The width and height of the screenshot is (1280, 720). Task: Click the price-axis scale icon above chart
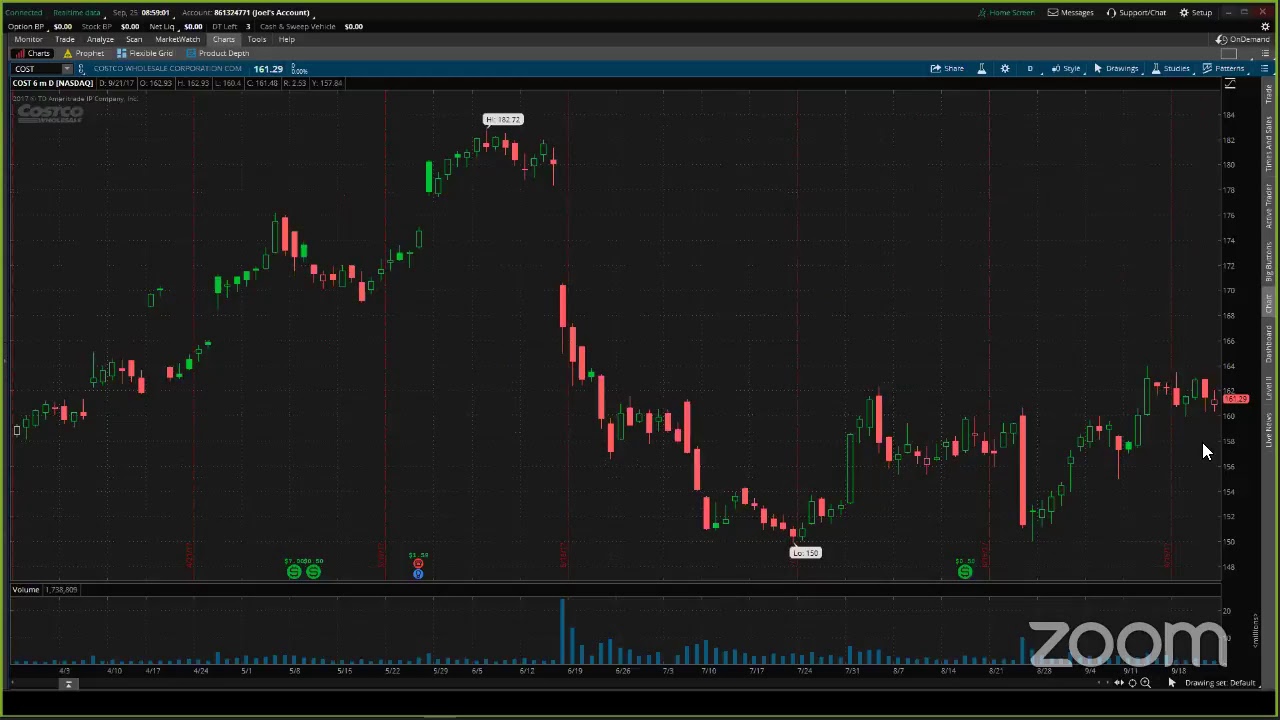(1230, 85)
